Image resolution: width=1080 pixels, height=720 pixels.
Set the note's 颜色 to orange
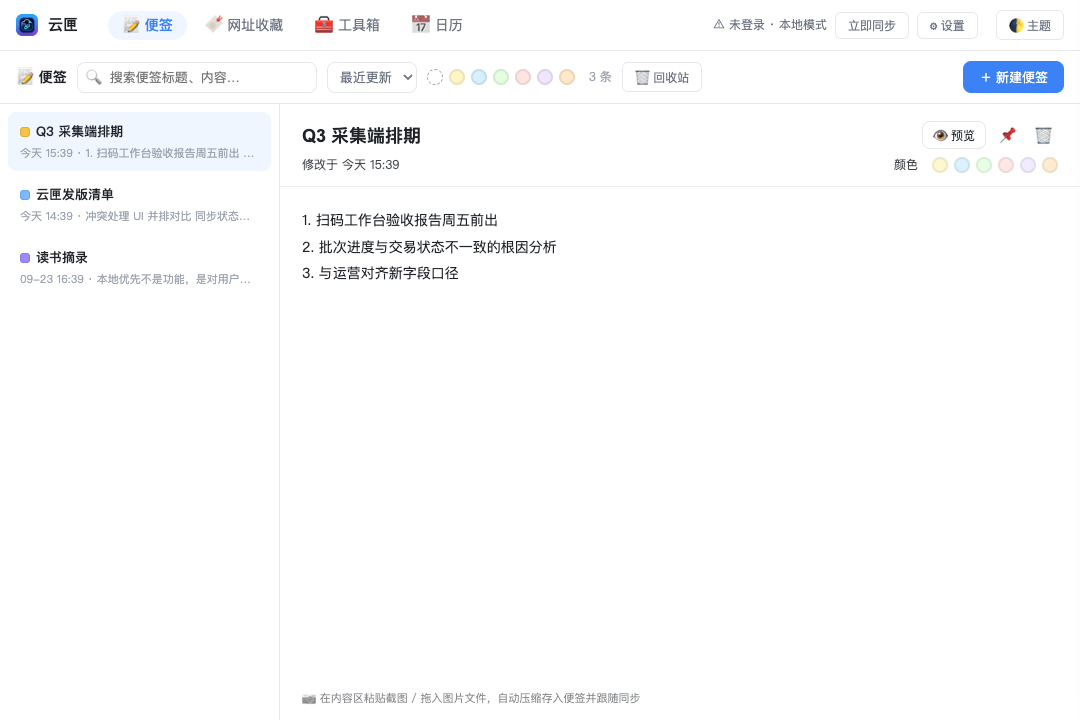click(x=1050, y=165)
